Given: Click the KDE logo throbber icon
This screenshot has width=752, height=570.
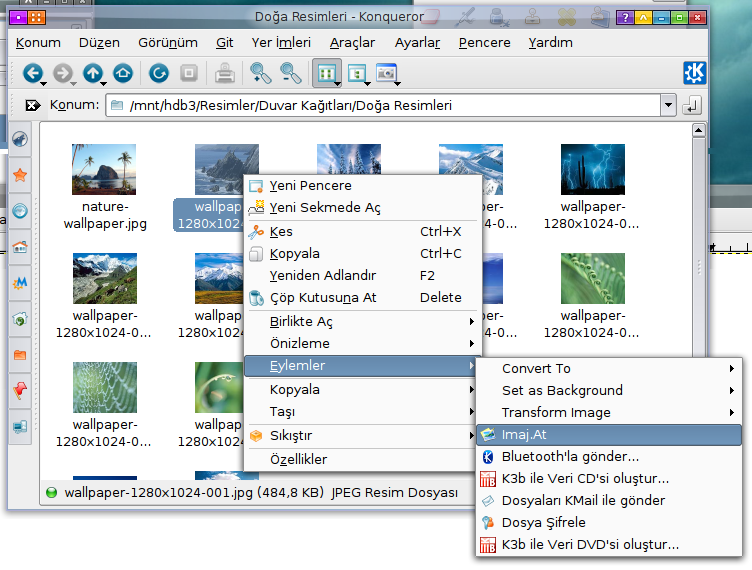Looking at the screenshot, I should point(694,73).
